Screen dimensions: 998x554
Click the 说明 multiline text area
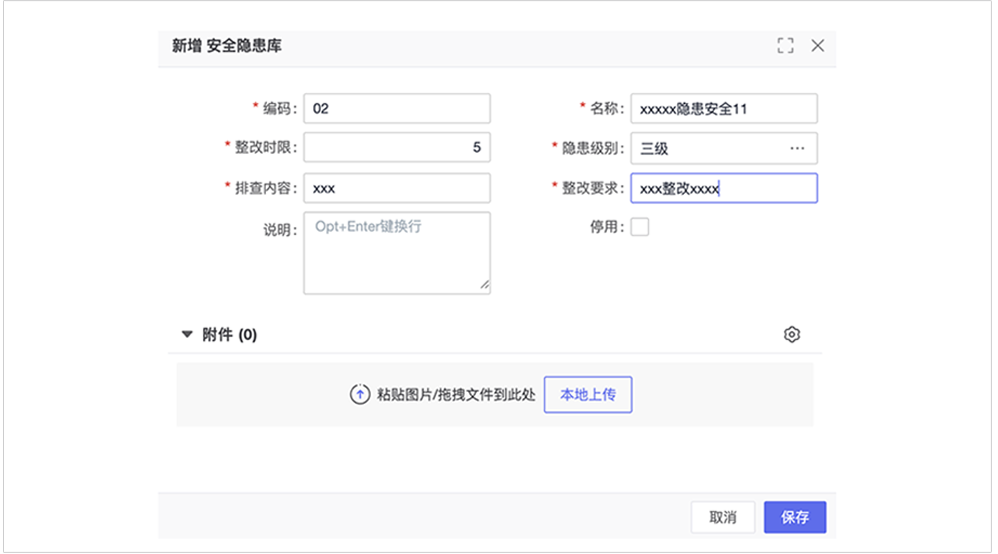(397, 252)
